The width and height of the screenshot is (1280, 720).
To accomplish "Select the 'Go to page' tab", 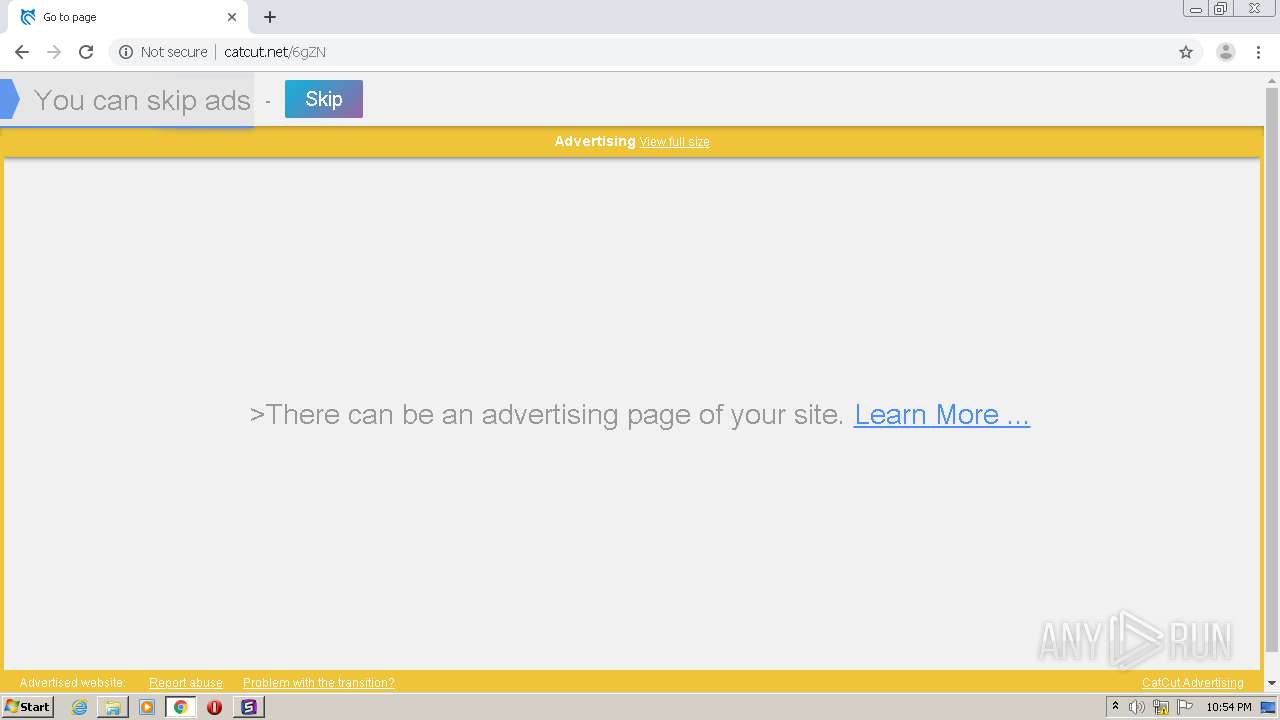I will [x=128, y=17].
